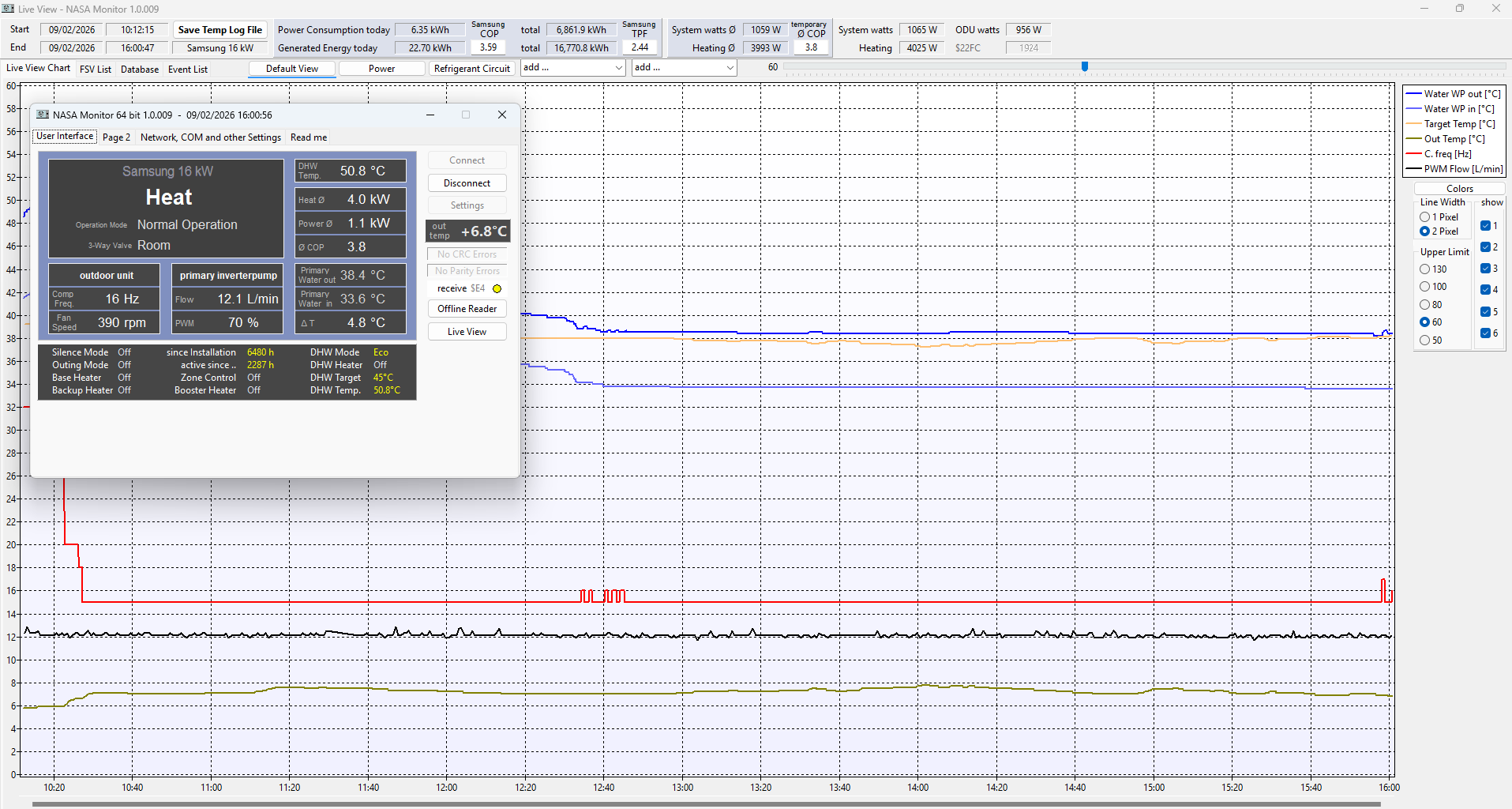Open the second 'add ...' dropdown

730,68
